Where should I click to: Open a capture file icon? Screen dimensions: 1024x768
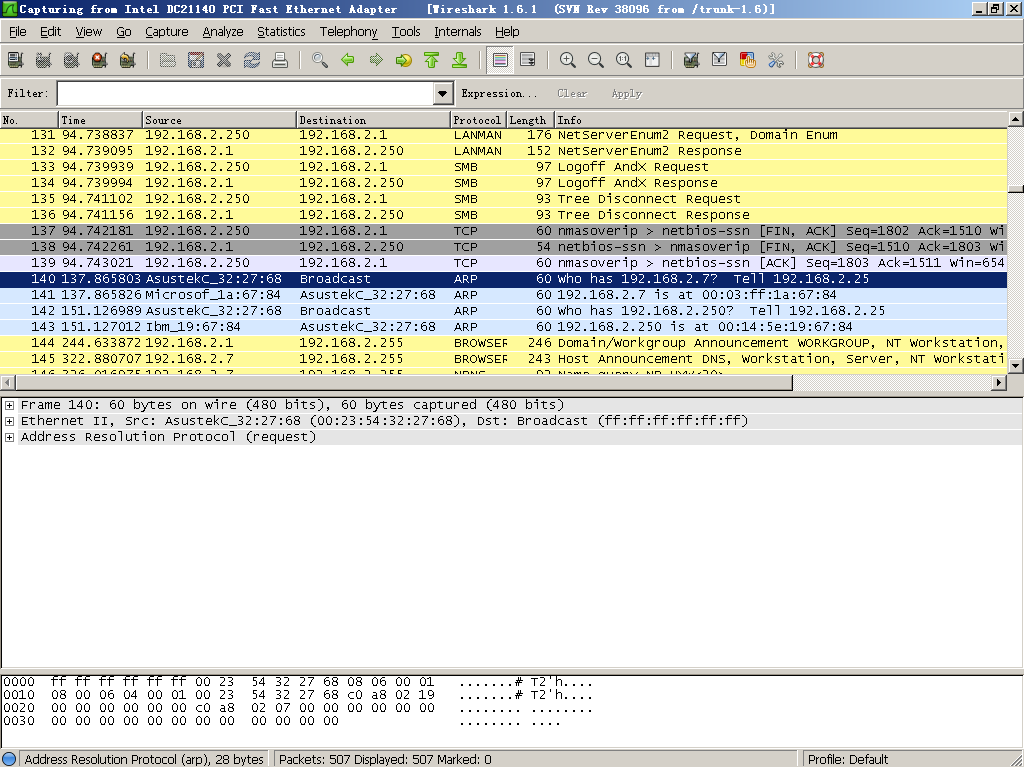168,61
